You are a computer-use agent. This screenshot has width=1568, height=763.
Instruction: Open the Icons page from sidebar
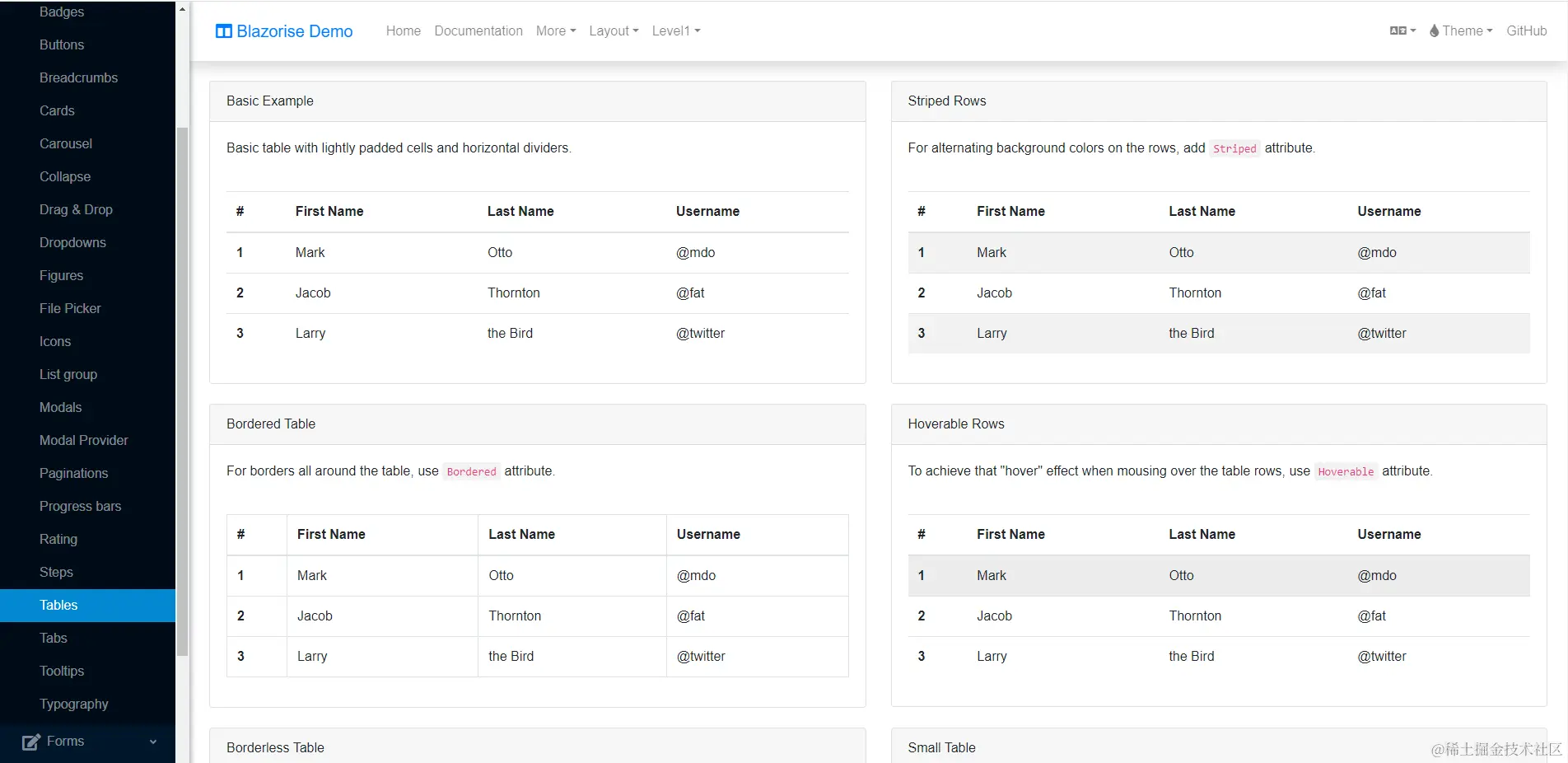tap(55, 342)
